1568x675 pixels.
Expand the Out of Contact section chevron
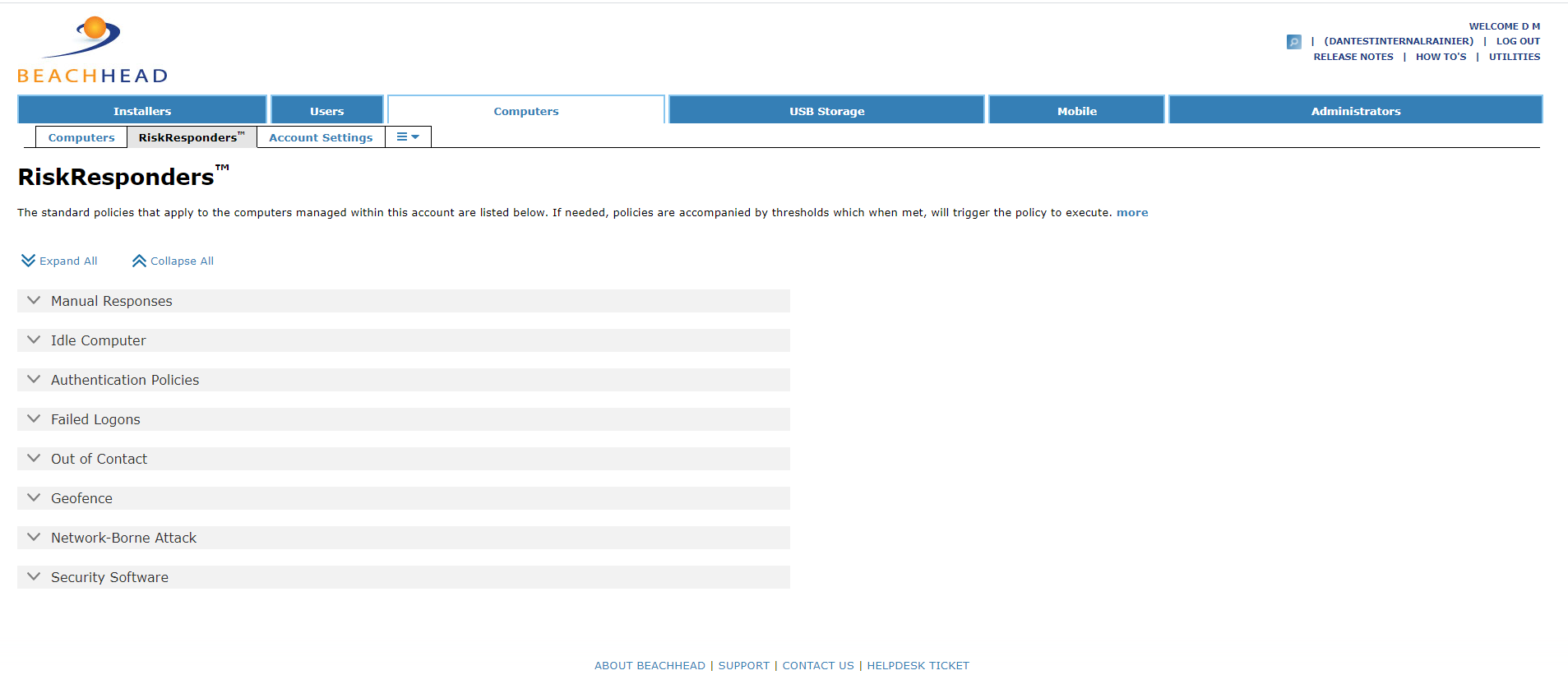point(34,459)
